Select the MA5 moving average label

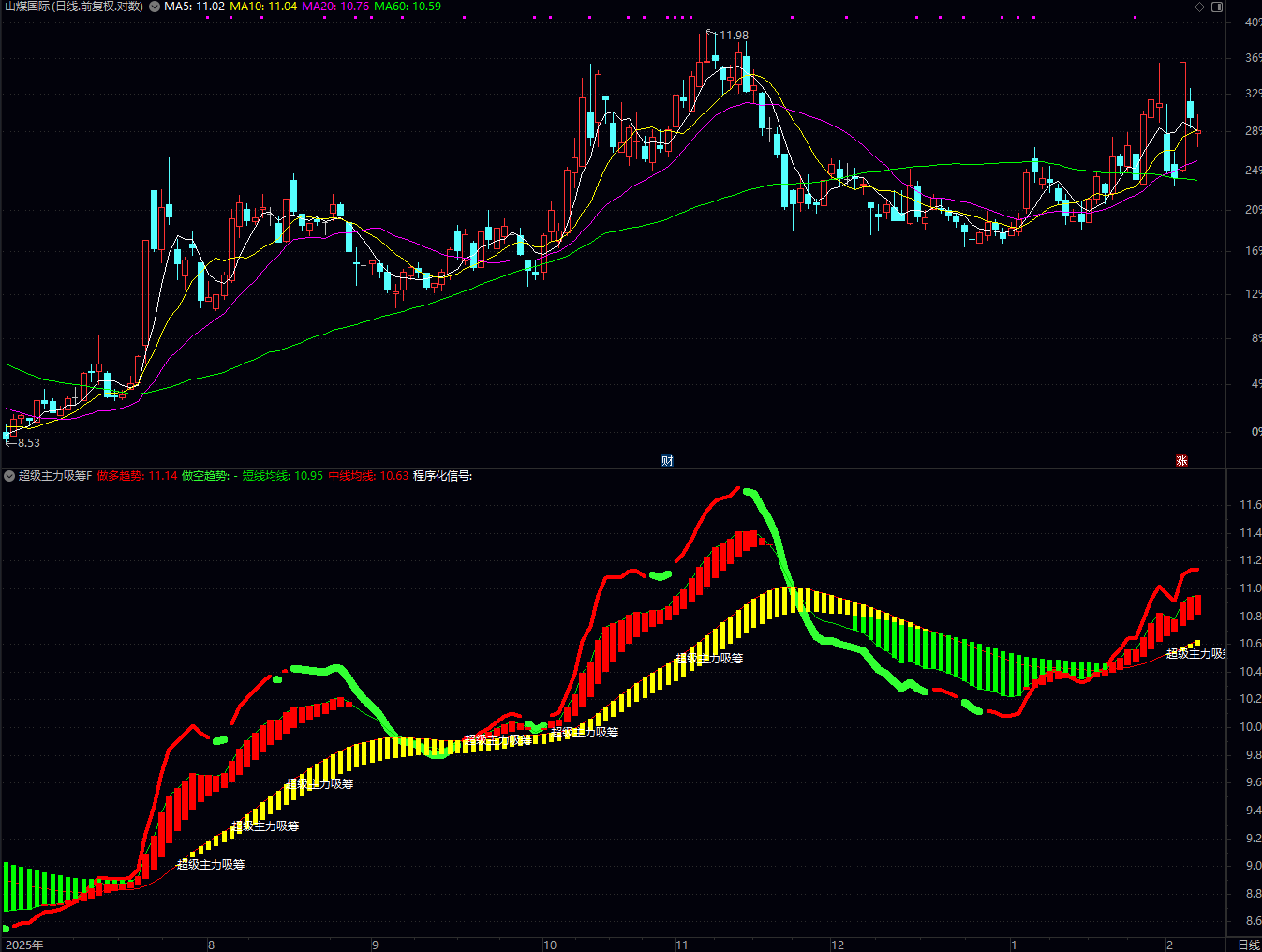pyautogui.click(x=194, y=7)
